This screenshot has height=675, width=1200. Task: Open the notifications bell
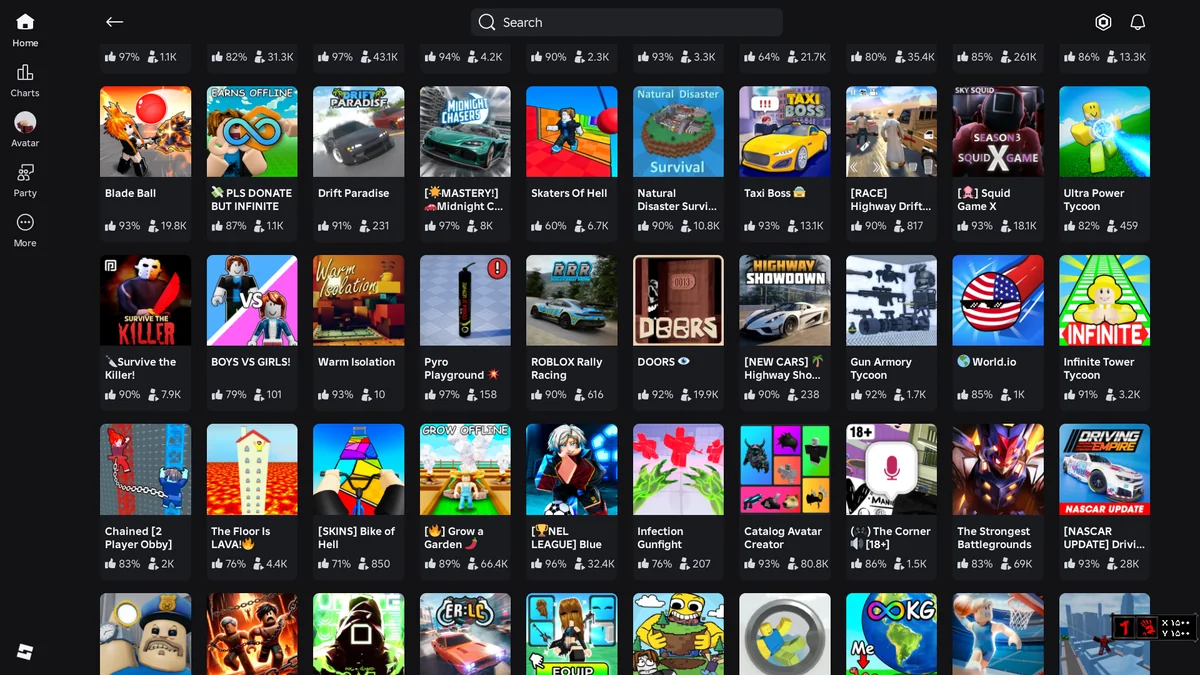pyautogui.click(x=1137, y=22)
